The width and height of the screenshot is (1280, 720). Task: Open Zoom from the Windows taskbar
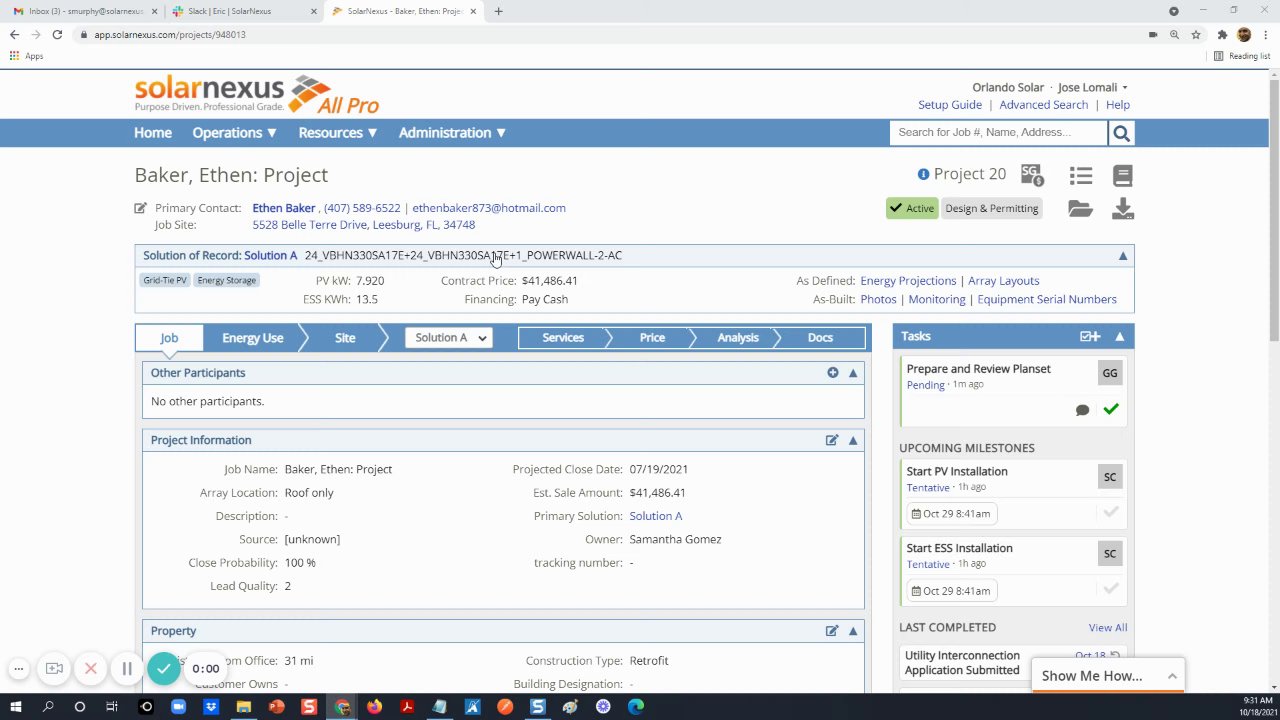(179, 707)
